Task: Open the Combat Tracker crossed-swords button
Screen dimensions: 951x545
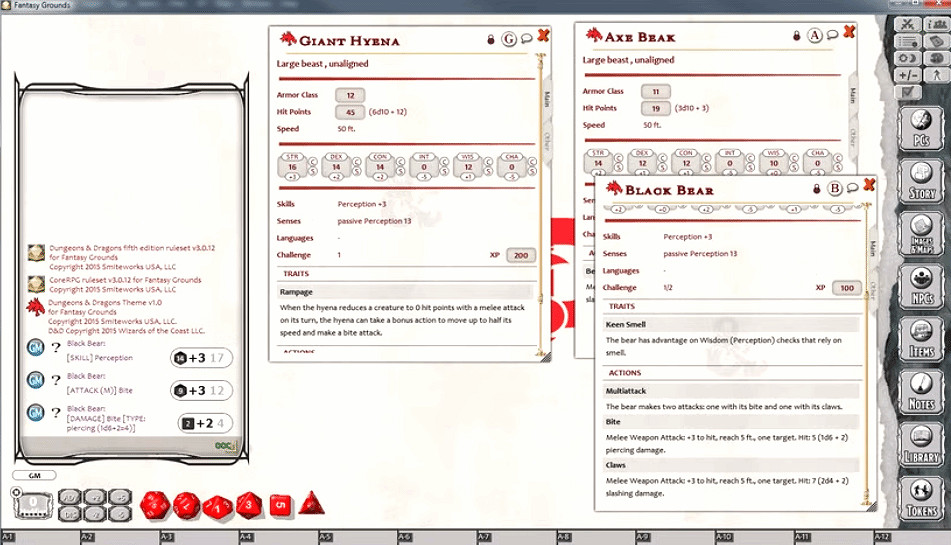Action: click(908, 25)
